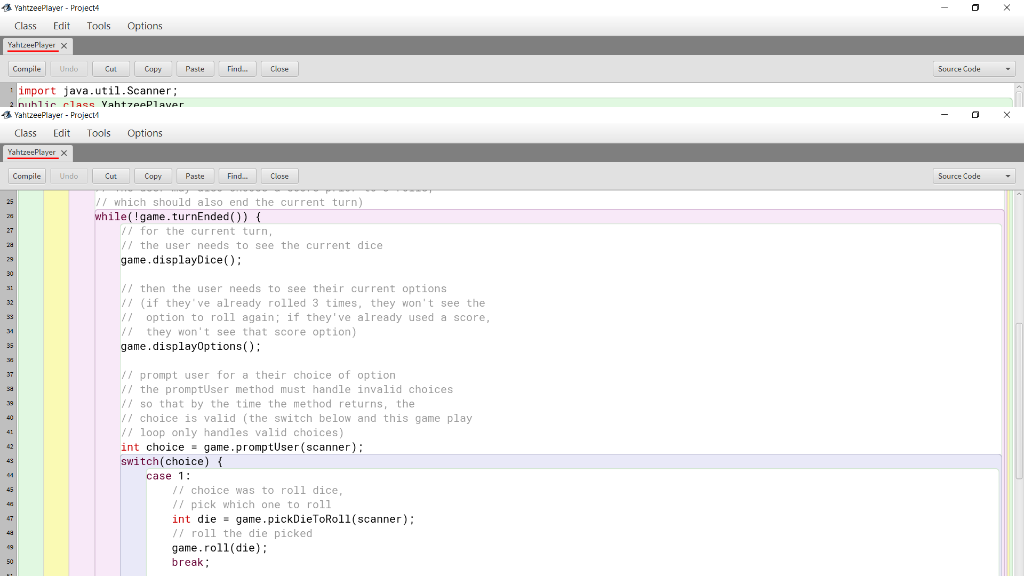Open the Find dialog
Screen dimensions: 1024x576
tap(237, 175)
